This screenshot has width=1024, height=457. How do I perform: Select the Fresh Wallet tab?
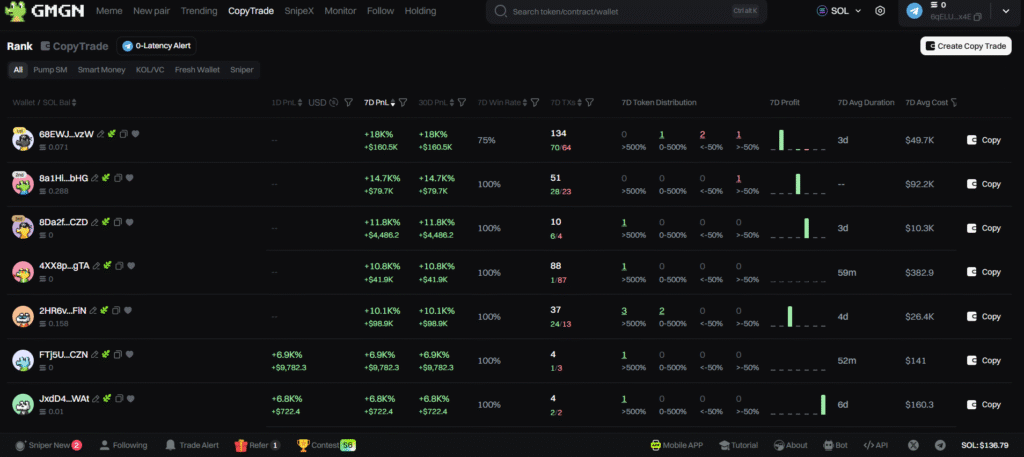point(197,70)
